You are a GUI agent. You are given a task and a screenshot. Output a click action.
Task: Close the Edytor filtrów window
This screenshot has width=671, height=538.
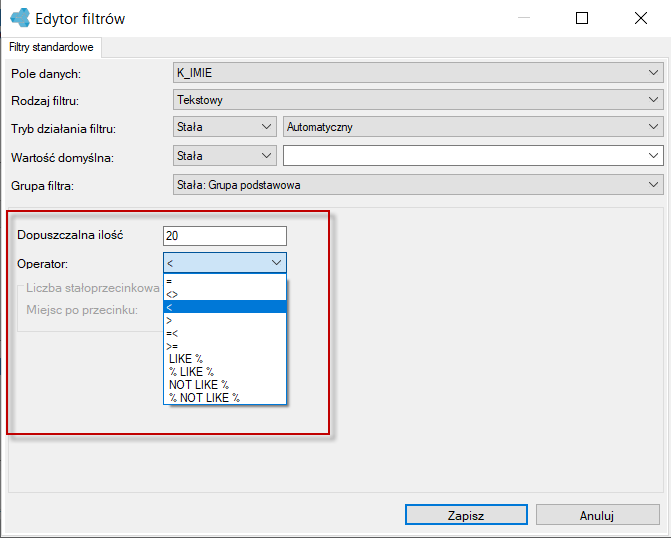[x=641, y=18]
